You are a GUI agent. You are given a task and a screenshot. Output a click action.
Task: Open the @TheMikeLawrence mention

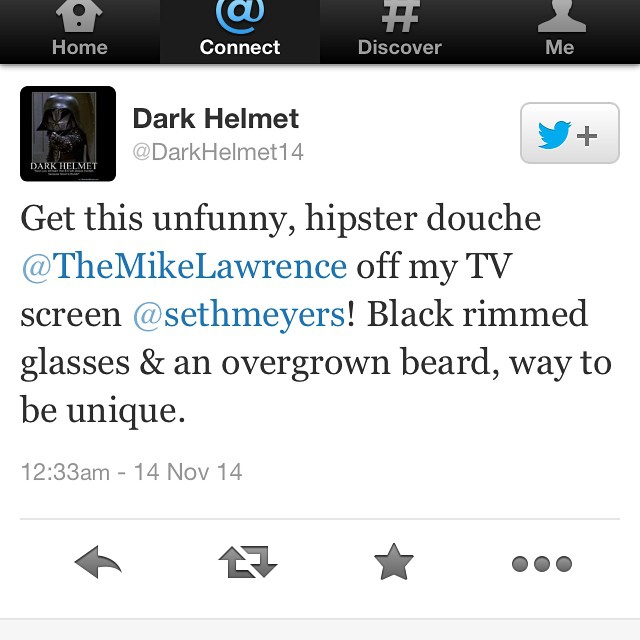pyautogui.click(x=184, y=267)
